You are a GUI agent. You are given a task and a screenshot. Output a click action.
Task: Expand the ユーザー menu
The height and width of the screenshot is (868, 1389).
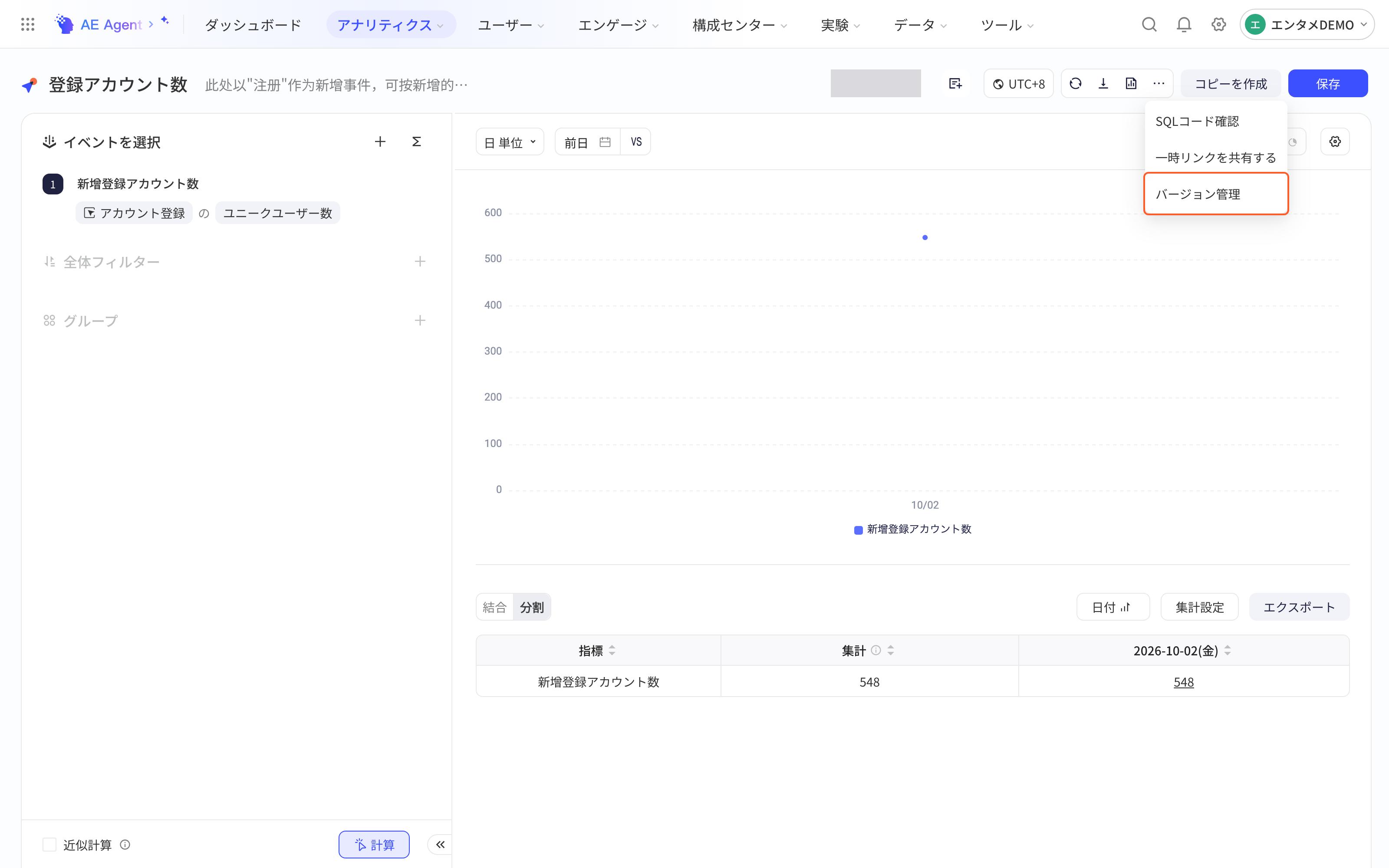(511, 25)
